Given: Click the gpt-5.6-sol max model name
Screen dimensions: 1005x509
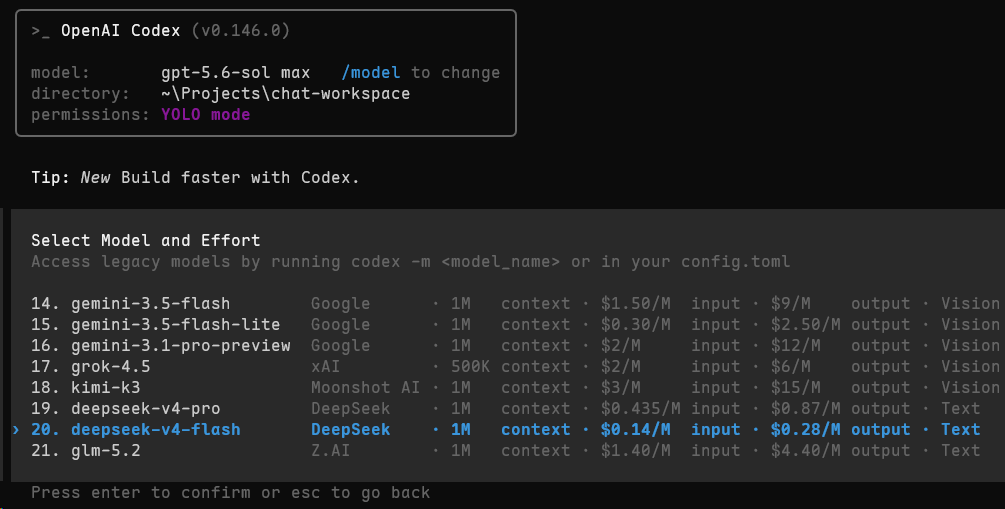Looking at the screenshot, I should [236, 72].
